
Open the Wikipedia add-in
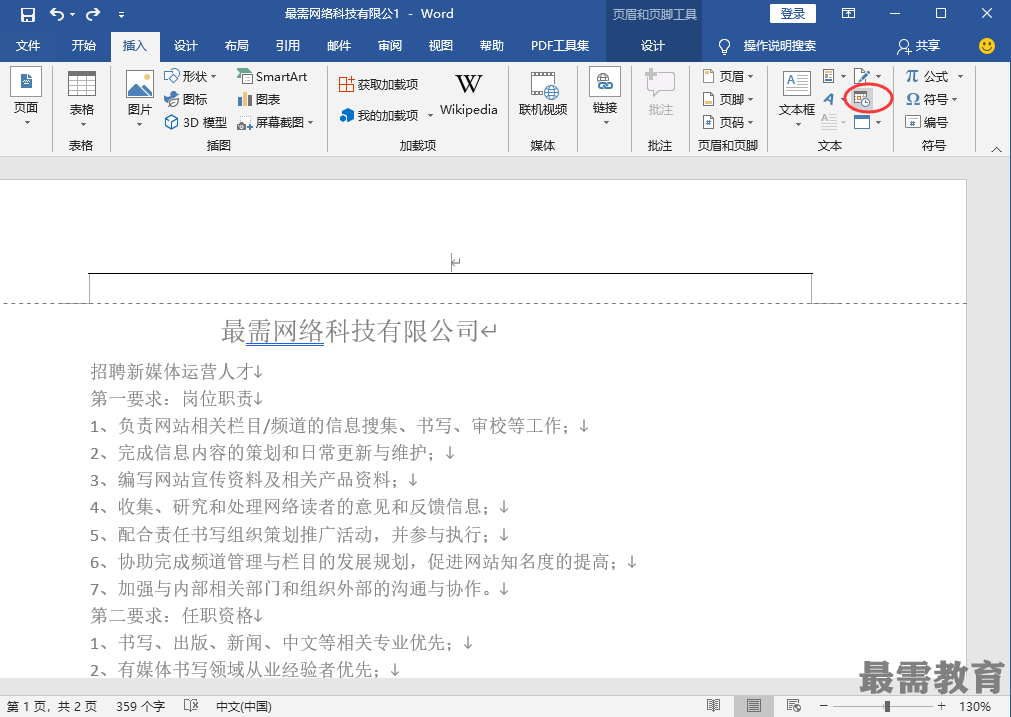click(469, 95)
